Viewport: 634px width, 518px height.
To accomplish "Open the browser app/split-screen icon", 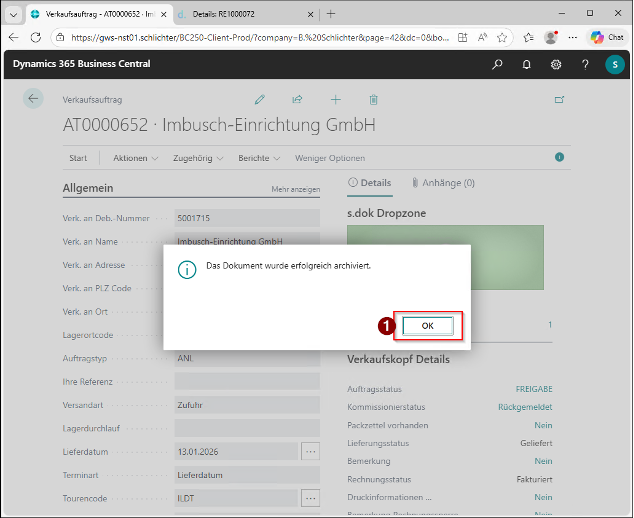I will point(463,38).
